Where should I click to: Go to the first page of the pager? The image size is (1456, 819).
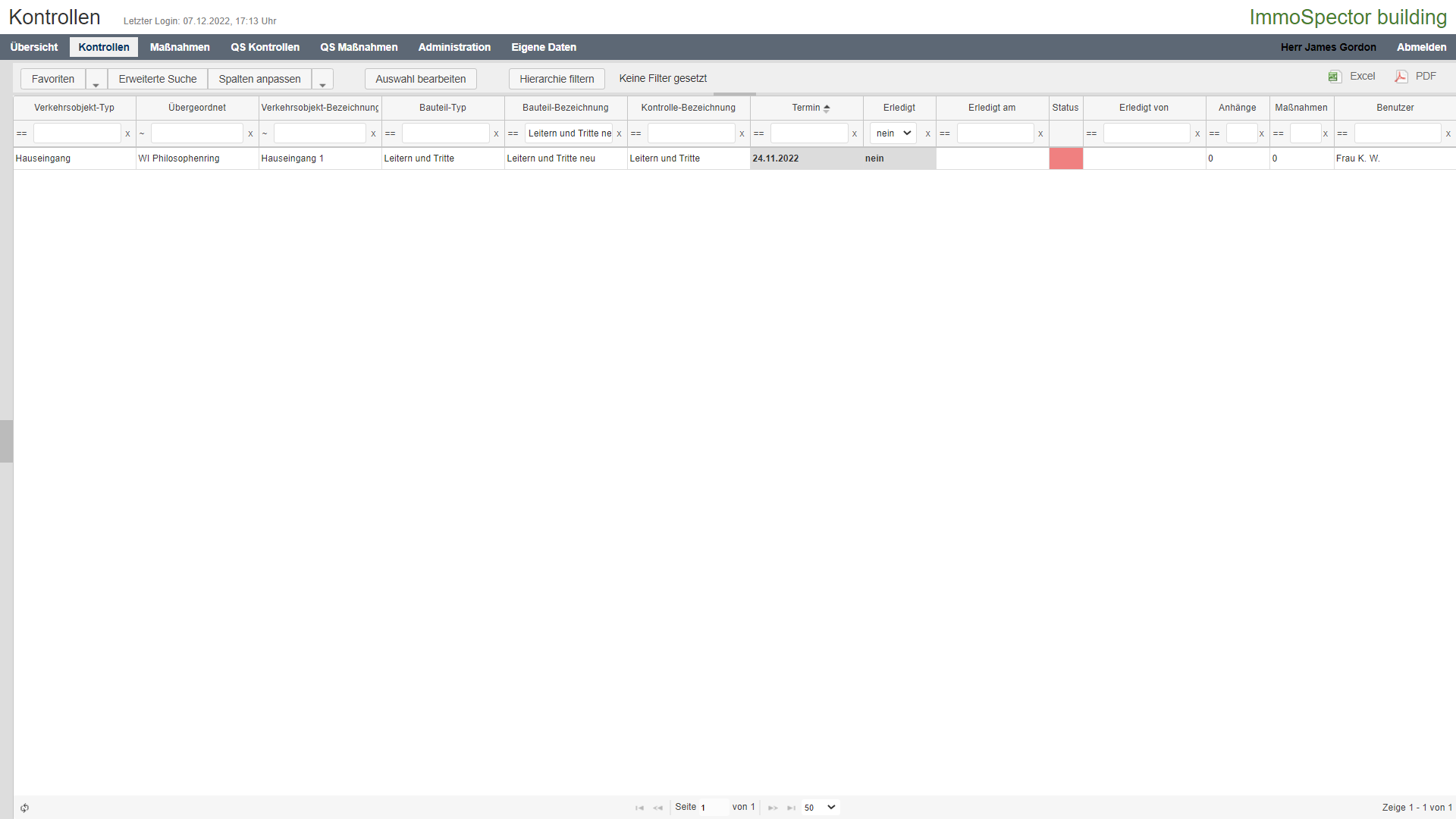click(639, 808)
